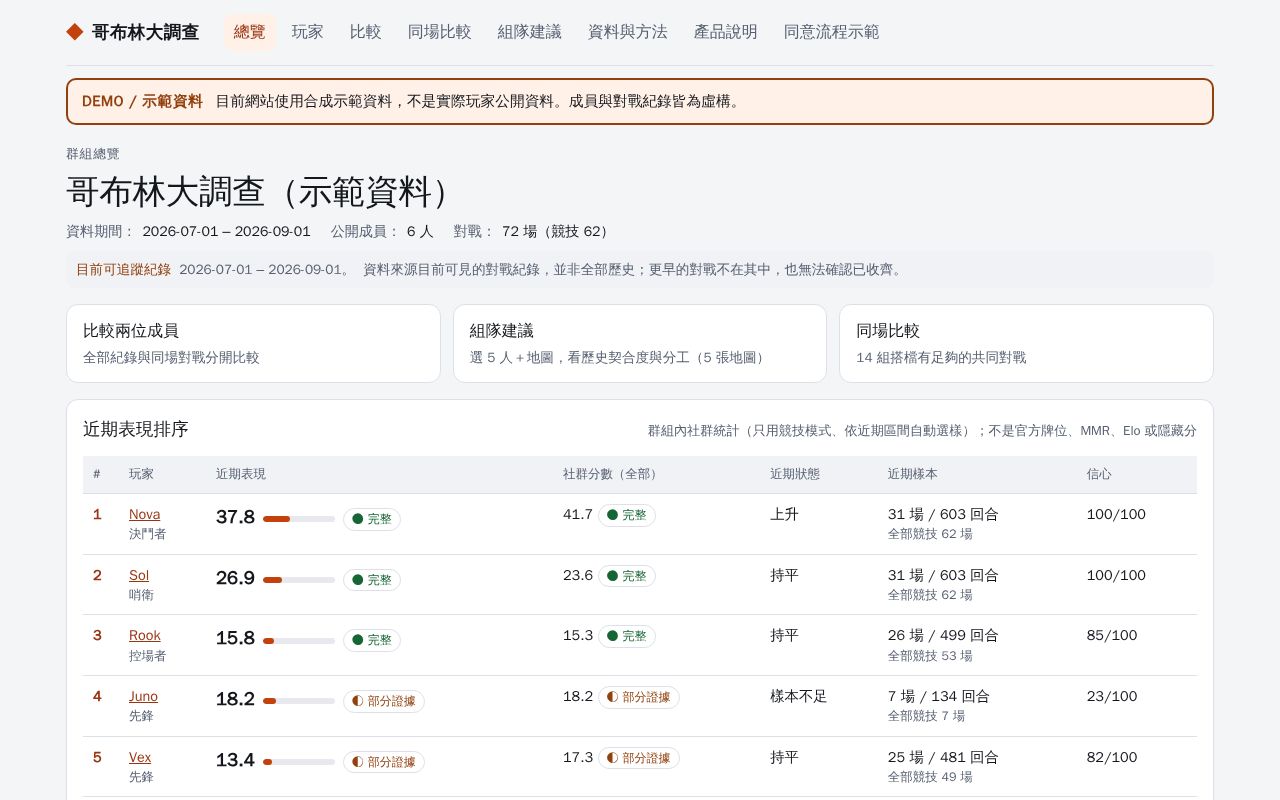This screenshot has height=800, width=1280.
Task: Open Nova's player profile link
Action: (144, 514)
